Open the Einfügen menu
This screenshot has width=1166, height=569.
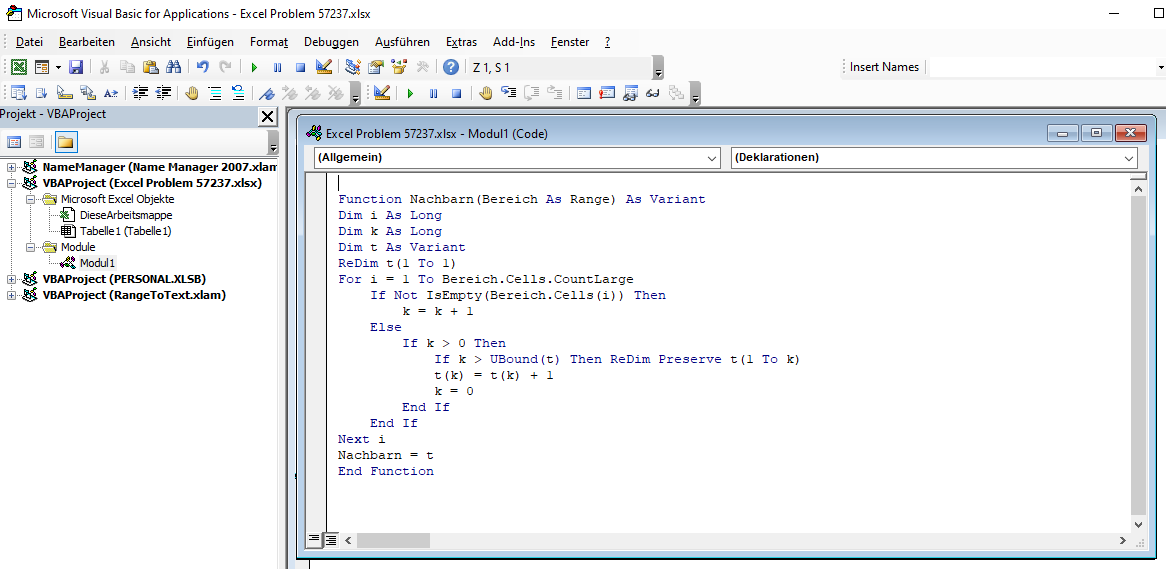[210, 42]
